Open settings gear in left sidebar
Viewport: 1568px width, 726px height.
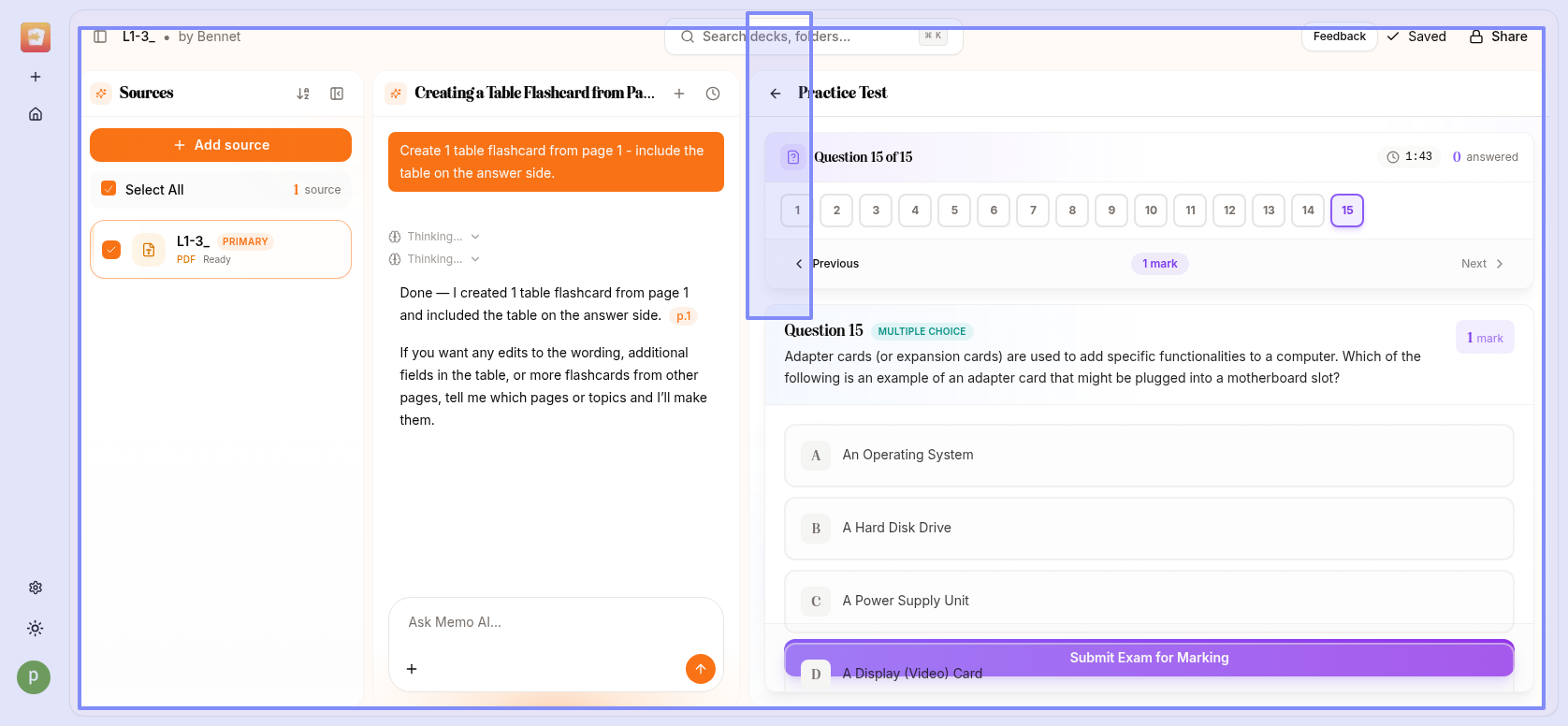click(x=36, y=588)
